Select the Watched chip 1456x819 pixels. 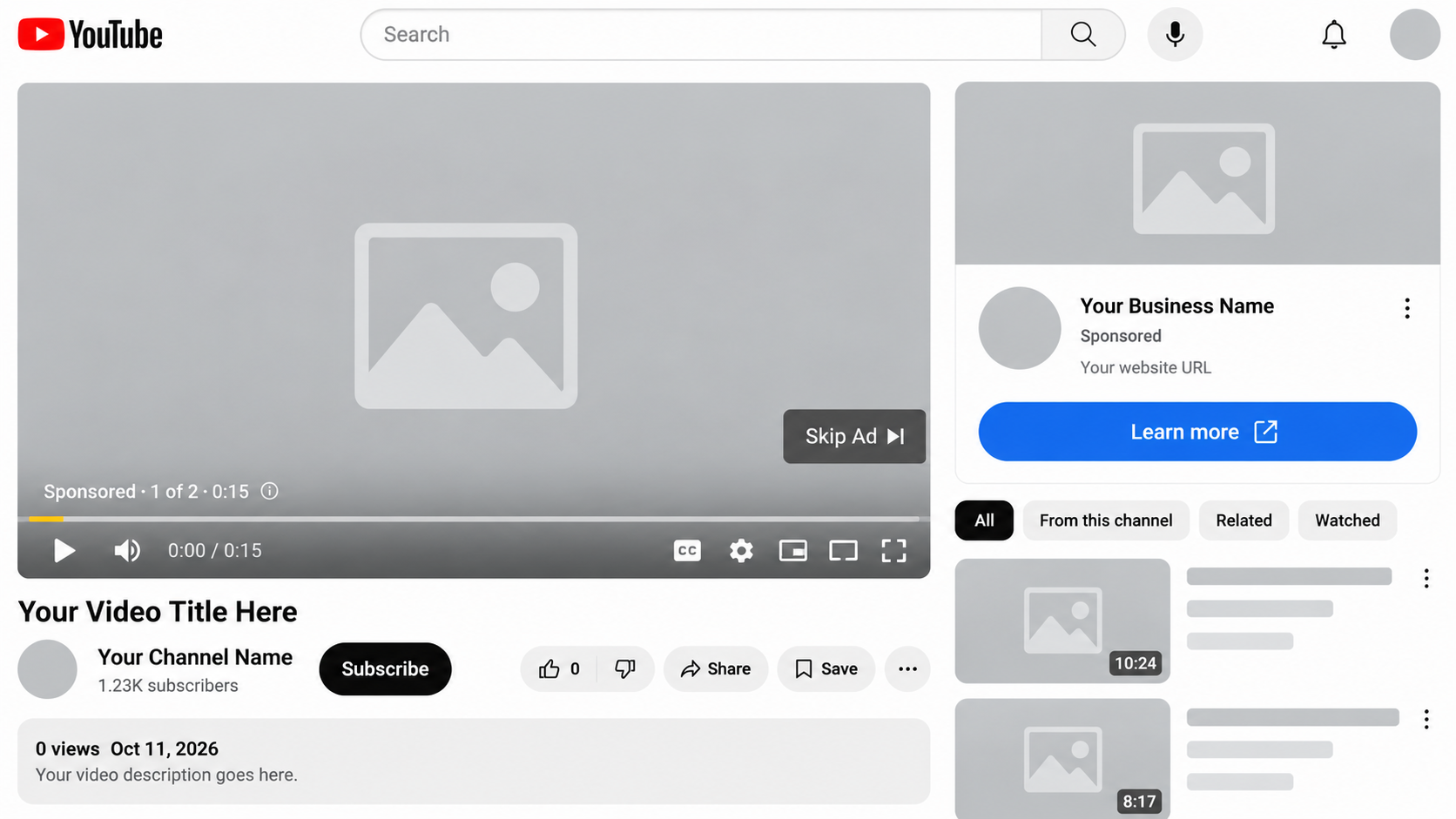1347,520
